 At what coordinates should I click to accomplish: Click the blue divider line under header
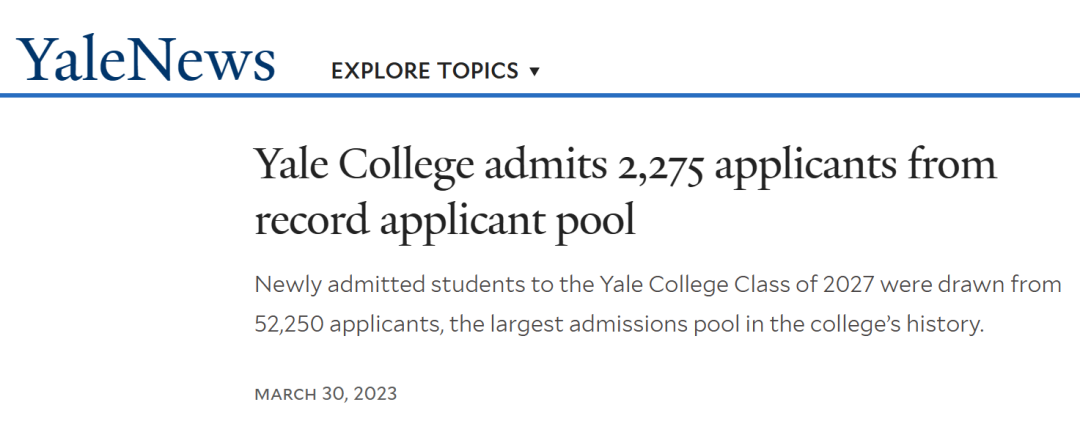click(540, 95)
